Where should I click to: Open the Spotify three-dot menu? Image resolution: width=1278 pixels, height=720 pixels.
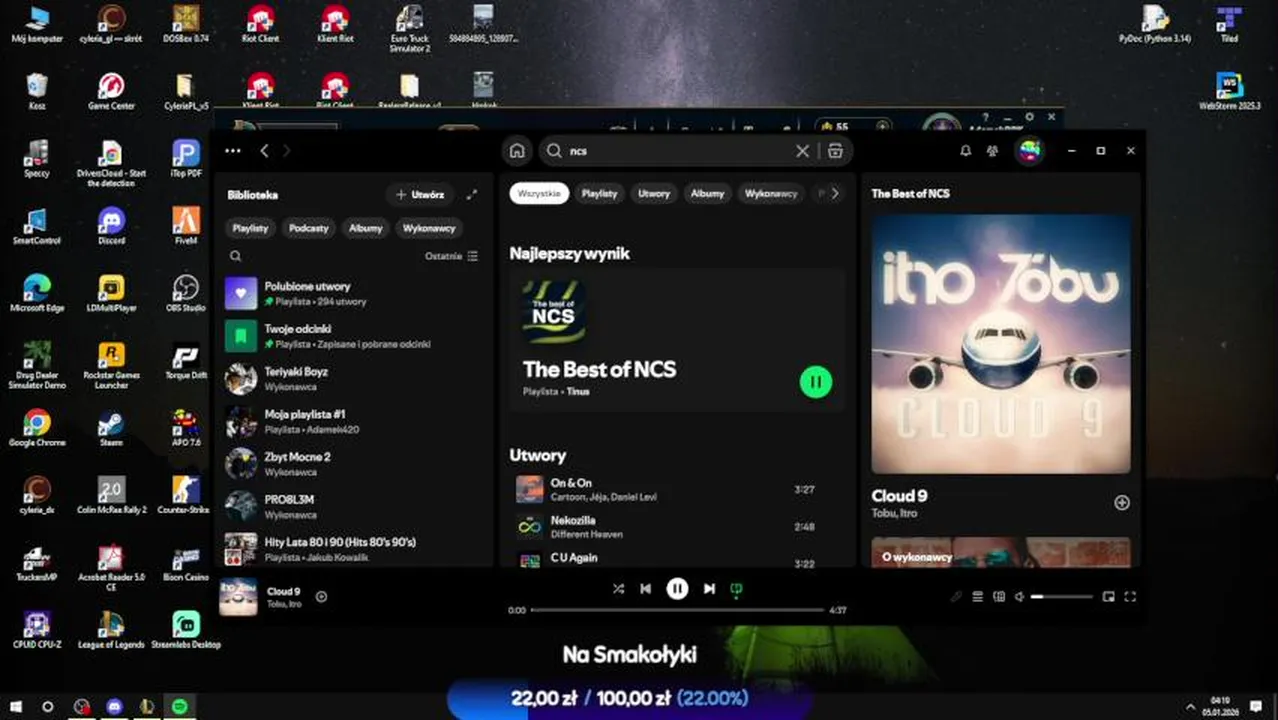point(233,151)
